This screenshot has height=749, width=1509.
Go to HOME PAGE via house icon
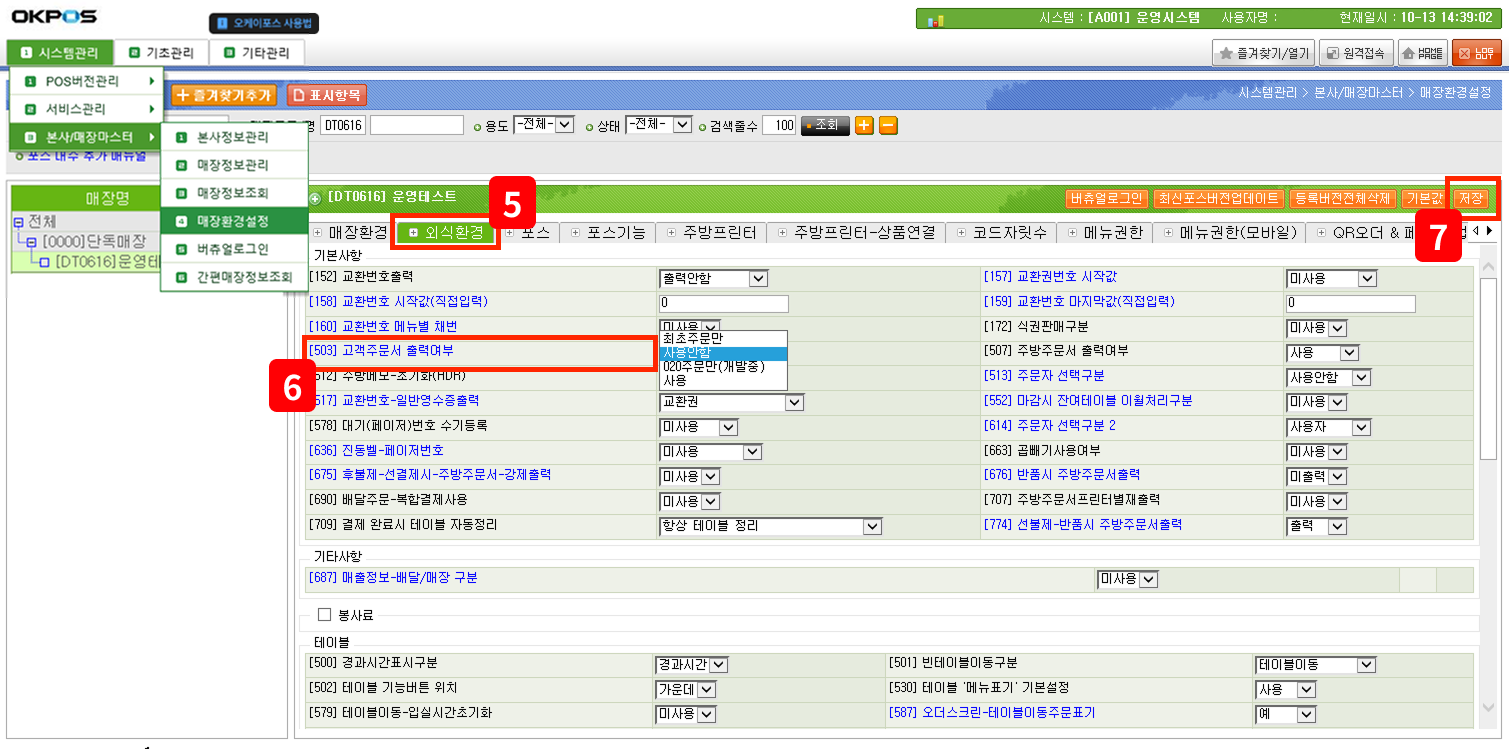coord(1422,53)
